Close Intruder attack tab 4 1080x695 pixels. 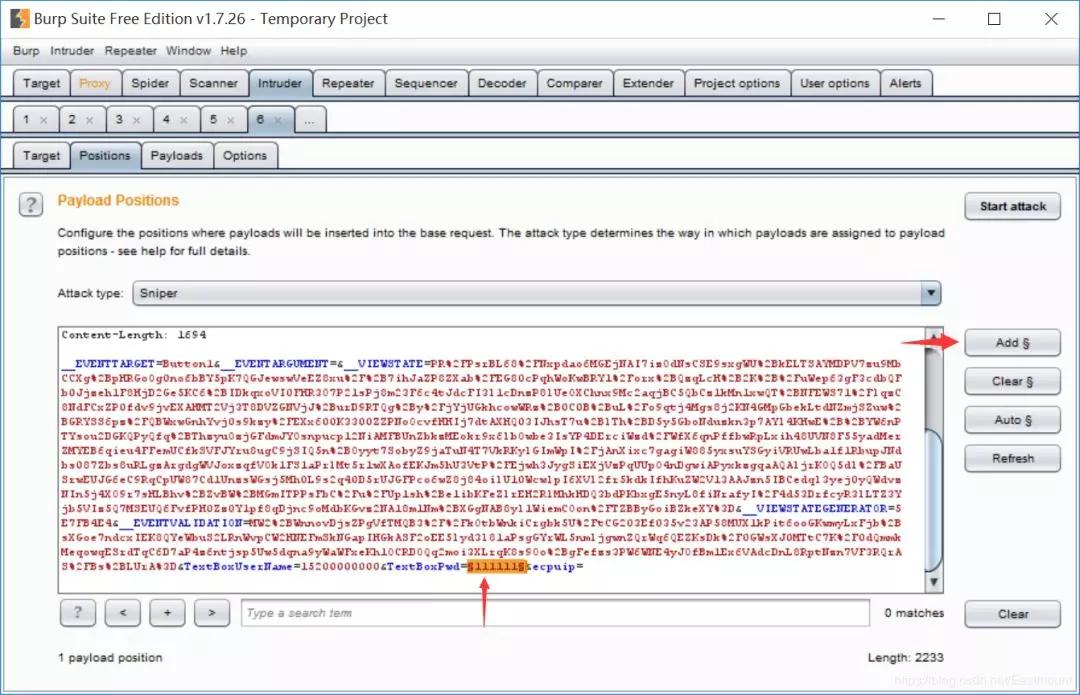tap(184, 121)
